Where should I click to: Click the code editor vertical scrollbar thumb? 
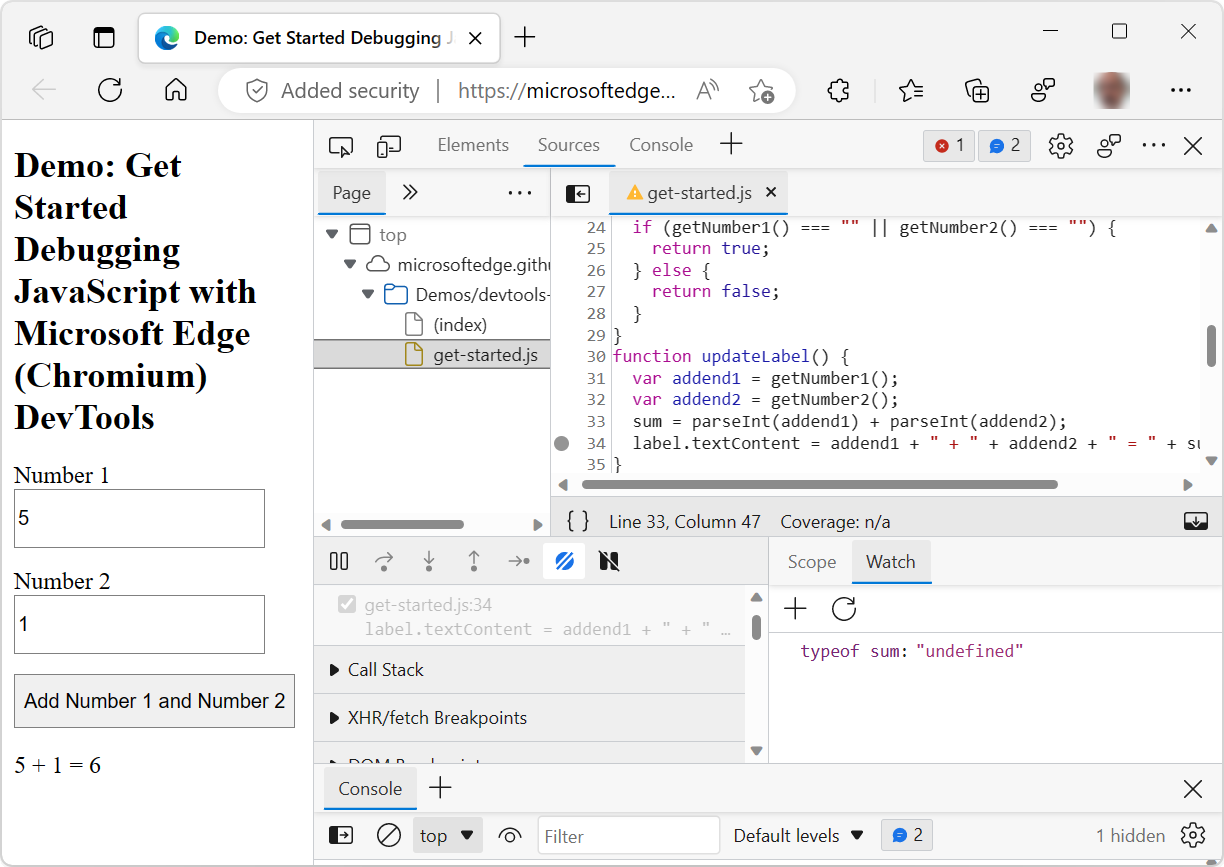coord(1211,346)
